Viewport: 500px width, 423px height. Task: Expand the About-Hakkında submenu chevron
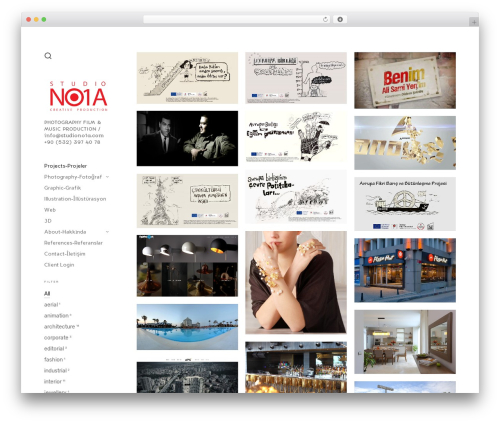coord(107,232)
